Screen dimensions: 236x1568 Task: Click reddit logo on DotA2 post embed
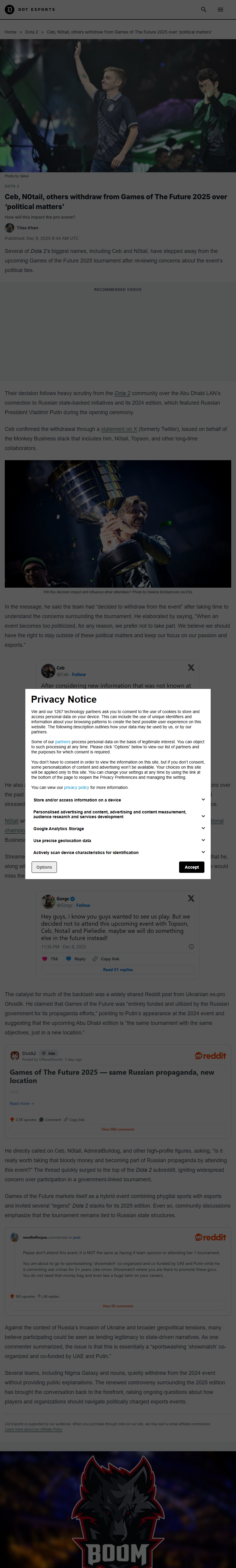[x=210, y=1056]
